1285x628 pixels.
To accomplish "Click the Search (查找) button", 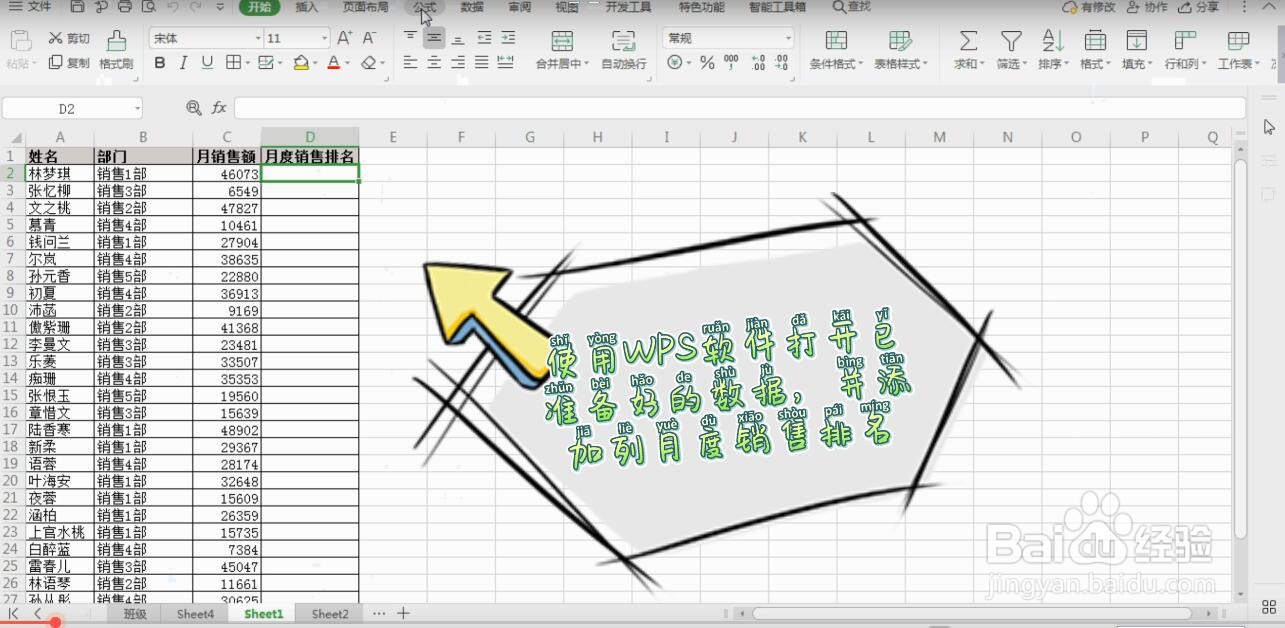I will (x=852, y=7).
